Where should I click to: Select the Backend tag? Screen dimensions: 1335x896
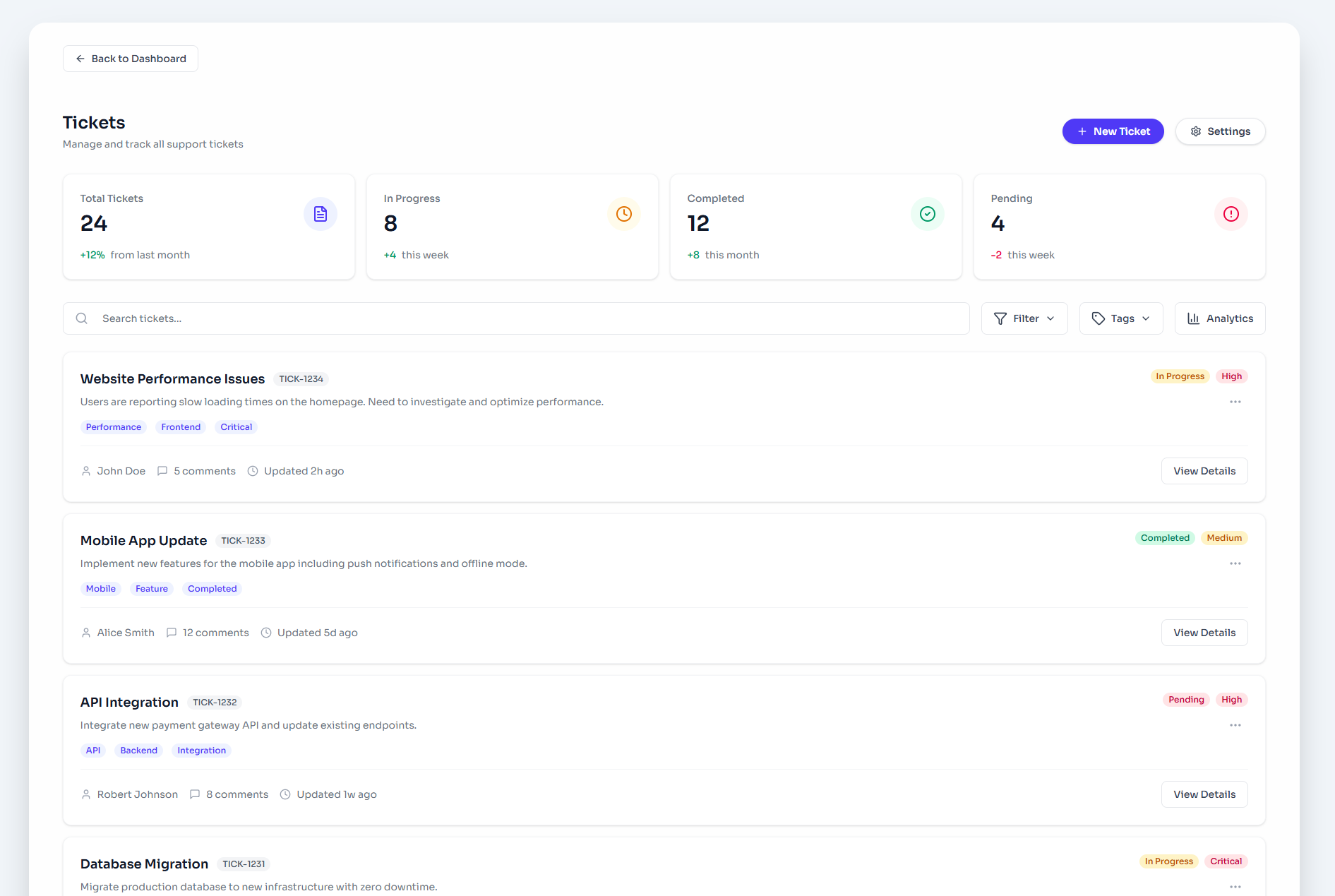[138, 751]
